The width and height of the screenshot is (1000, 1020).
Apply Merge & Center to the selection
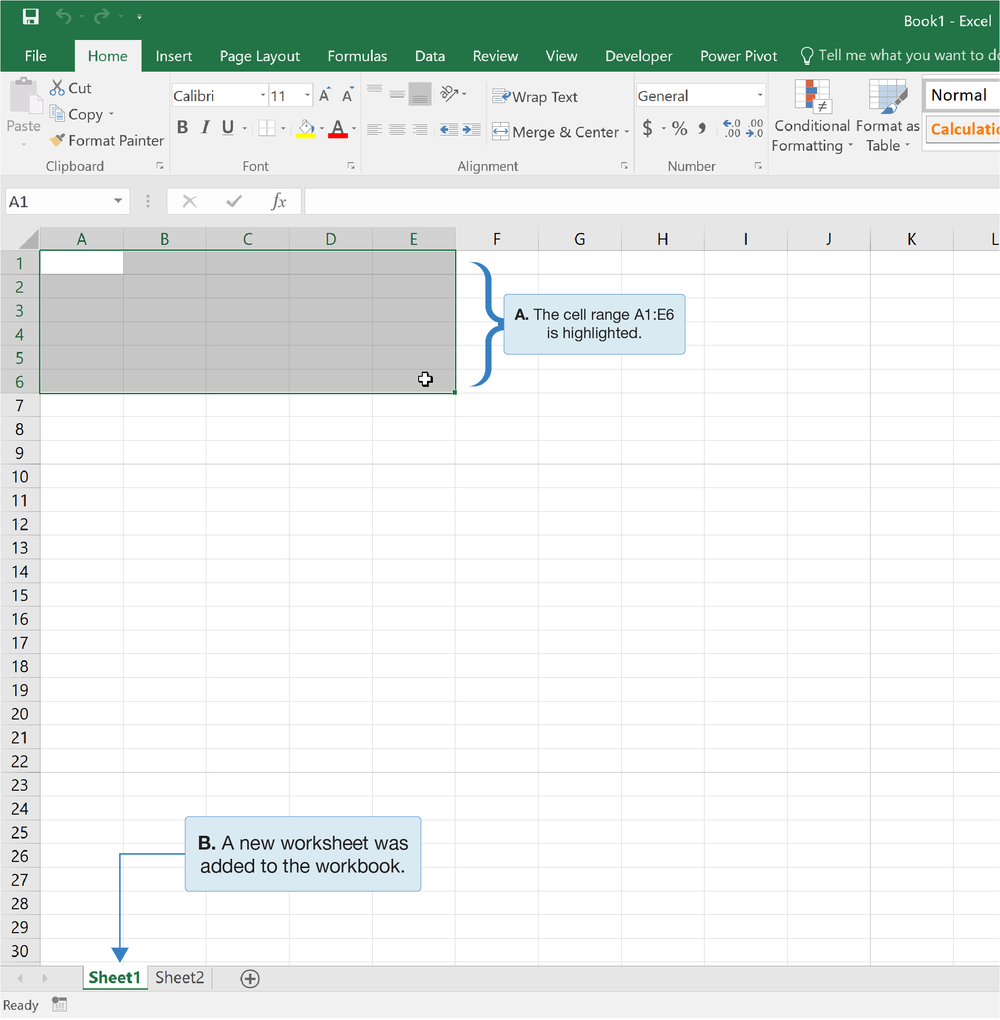click(x=550, y=131)
